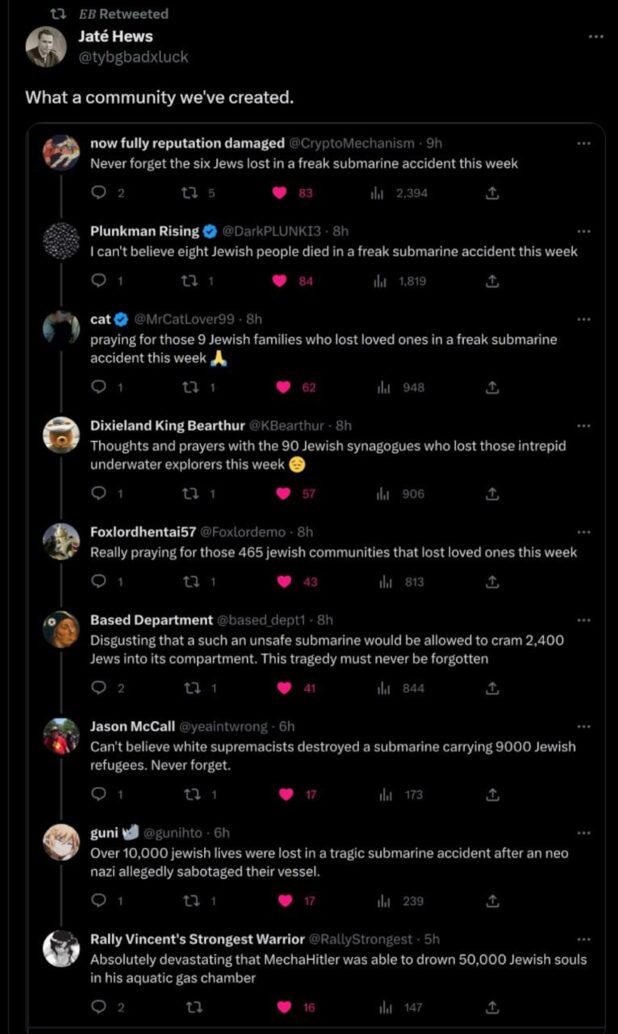Screen dimensions: 618x1034
Task: Share the RallyStrongest tweet
Action: pos(491,1007)
